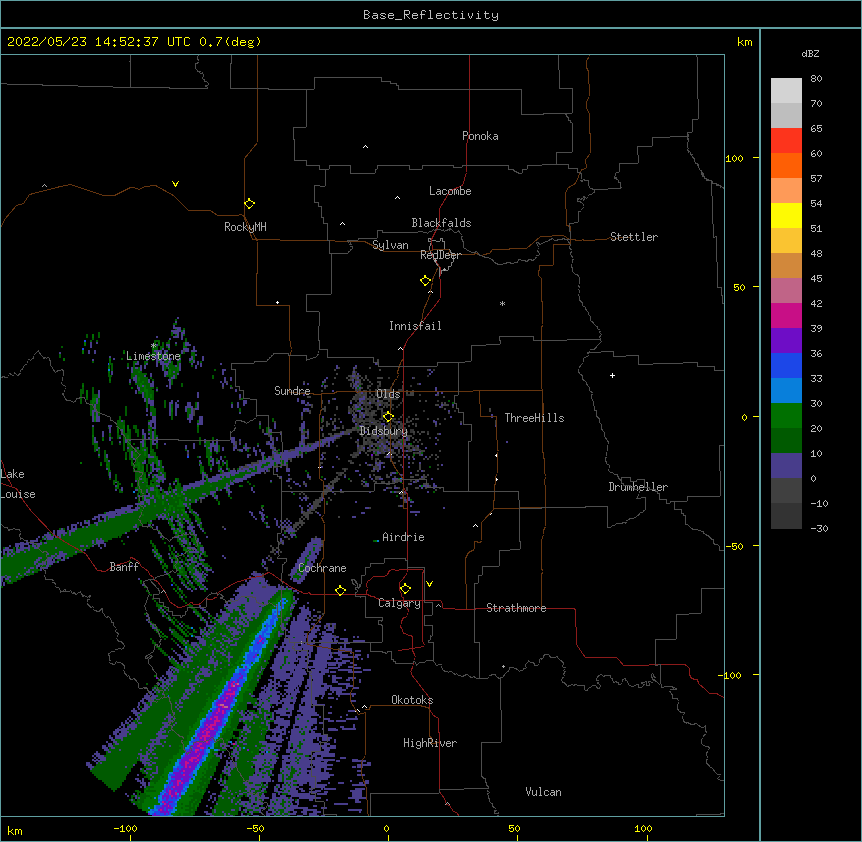Click the yellow station marker south of RedDeer
This screenshot has height=842, width=862.
[425, 281]
